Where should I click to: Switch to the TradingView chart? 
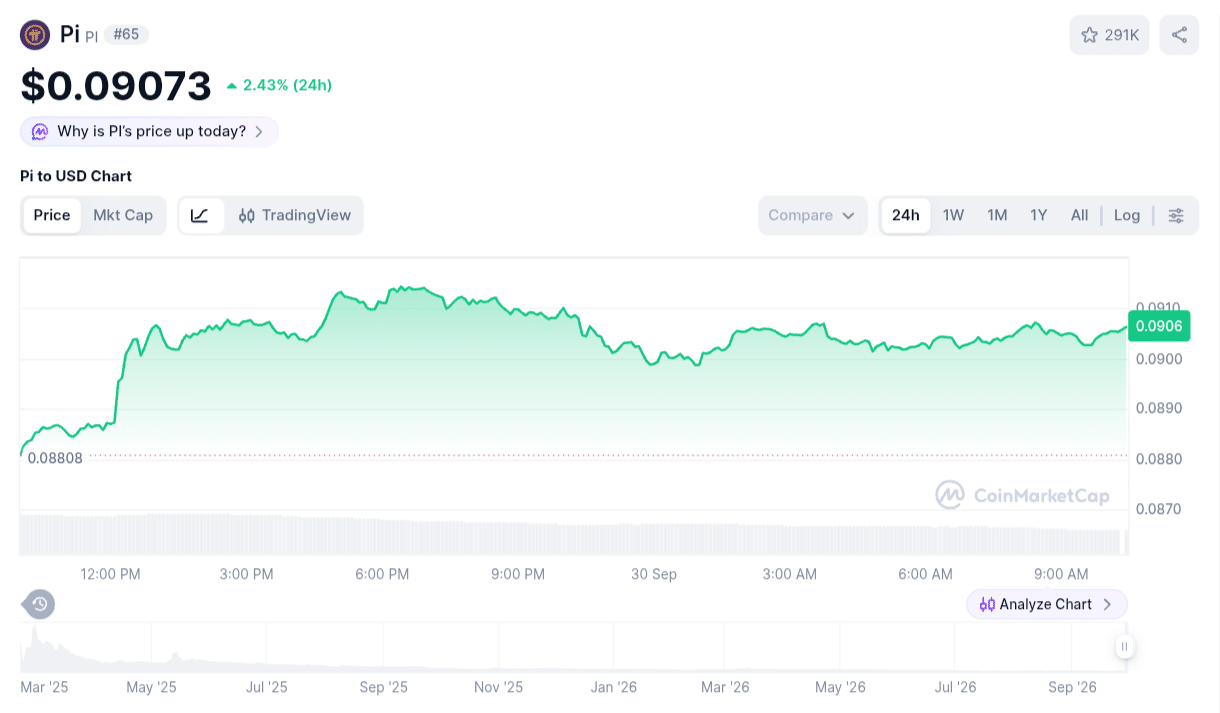(295, 215)
